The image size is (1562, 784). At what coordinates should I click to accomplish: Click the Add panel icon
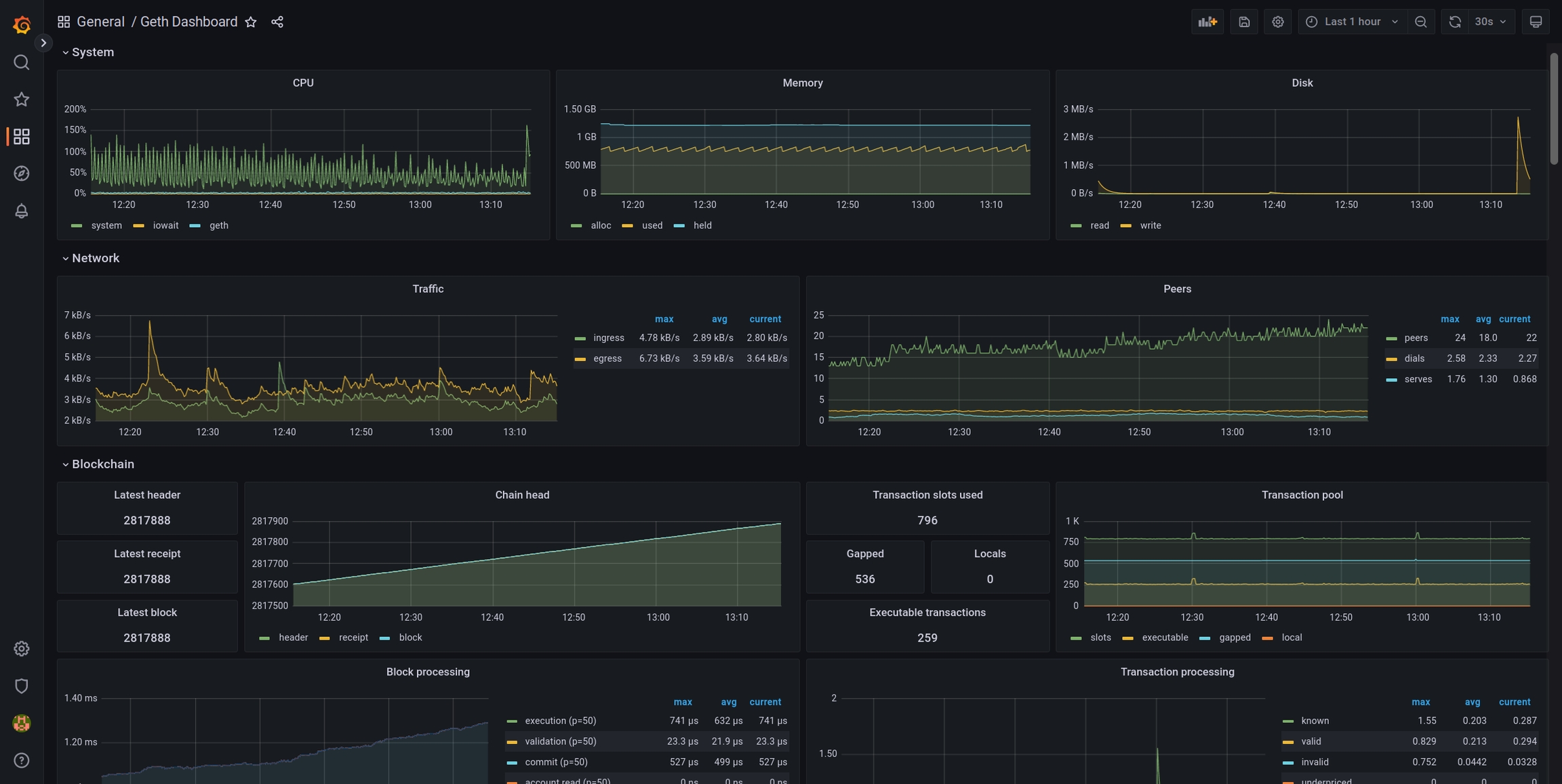(x=1207, y=22)
